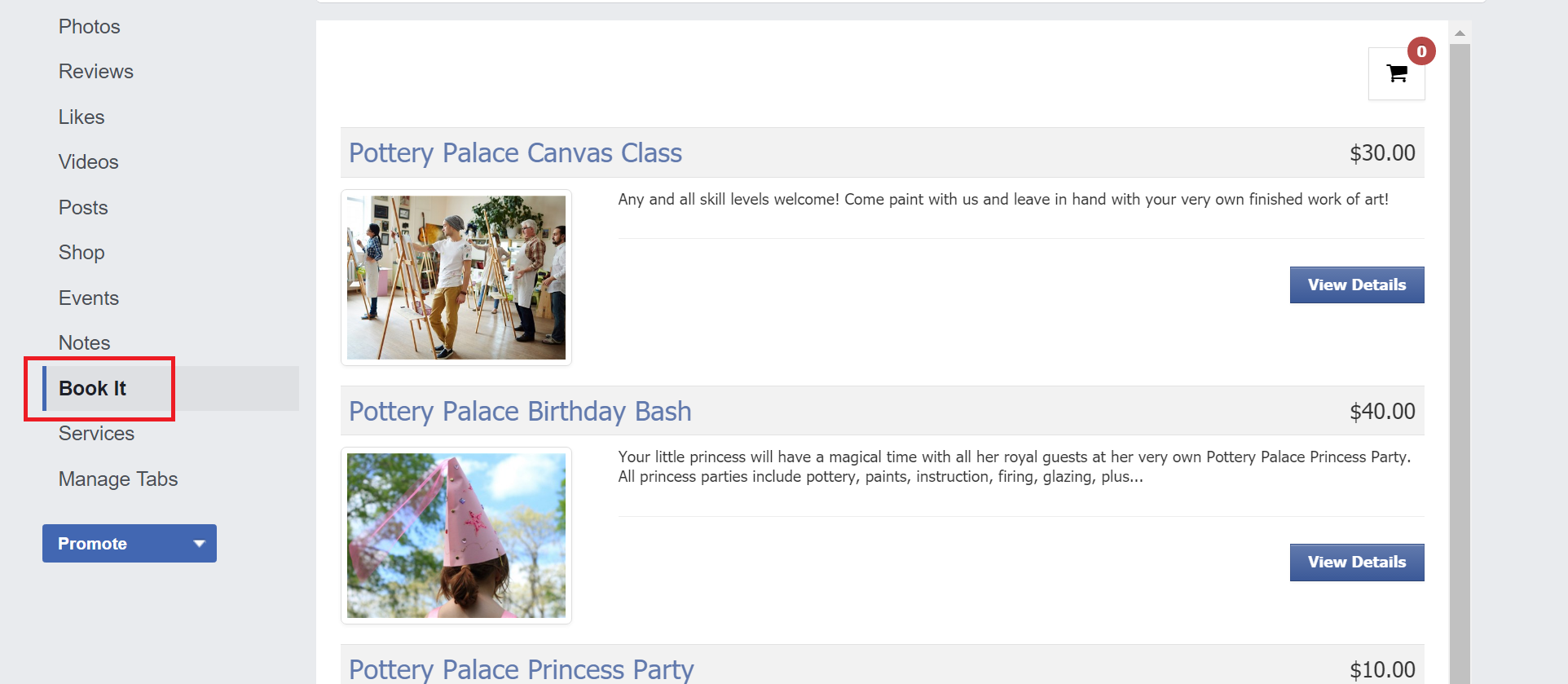This screenshot has width=1568, height=684.
Task: View Details for Canvas Class
Action: (1357, 285)
